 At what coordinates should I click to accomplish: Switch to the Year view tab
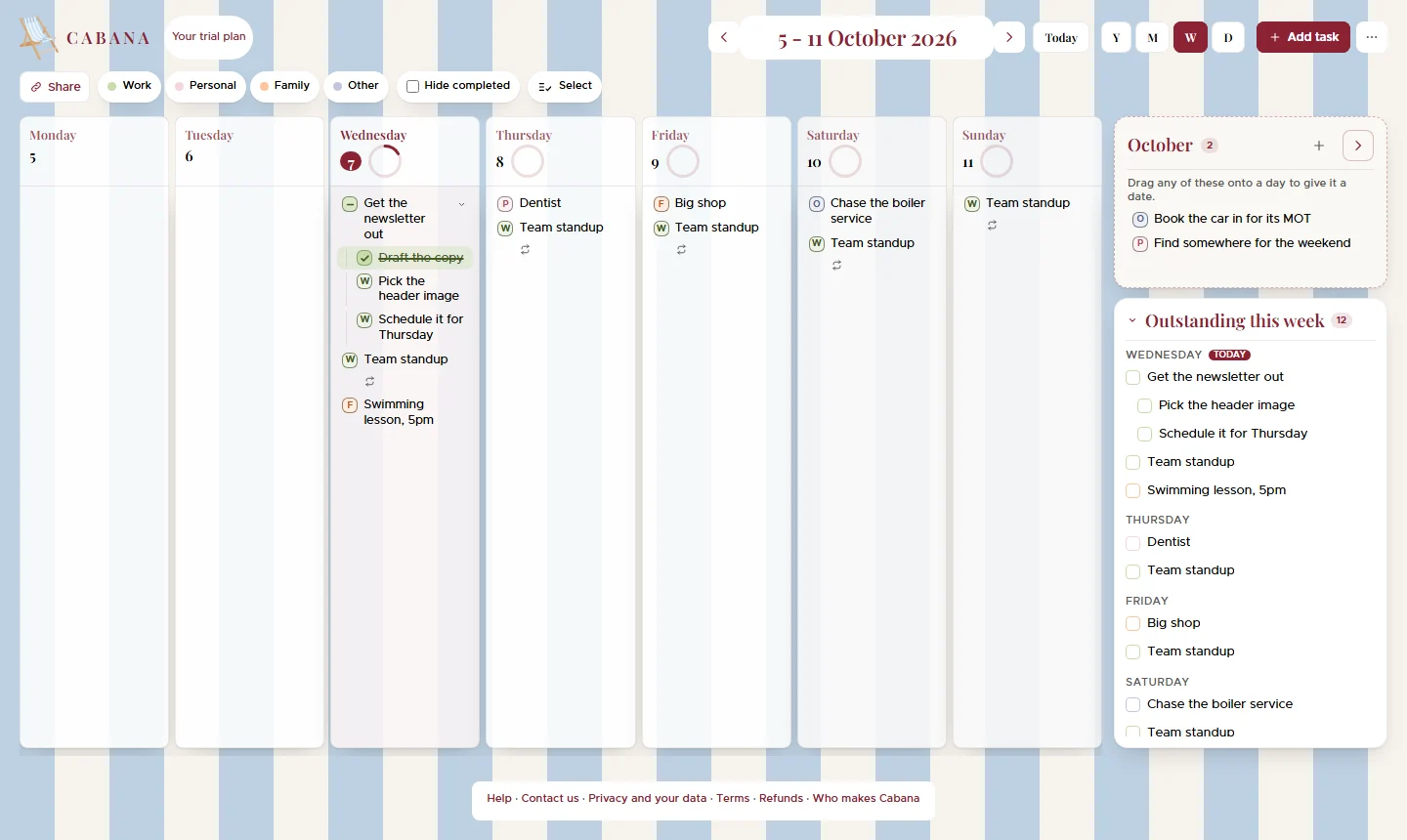click(1116, 37)
